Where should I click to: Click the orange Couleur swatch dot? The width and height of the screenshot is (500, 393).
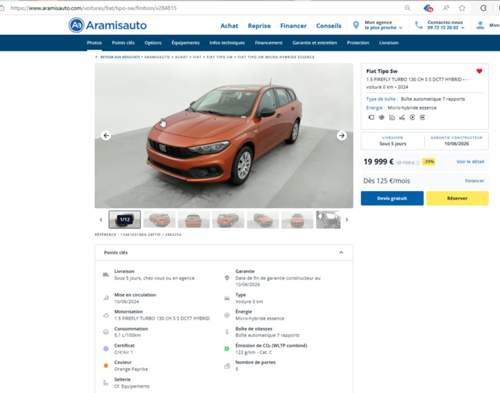pyautogui.click(x=106, y=366)
